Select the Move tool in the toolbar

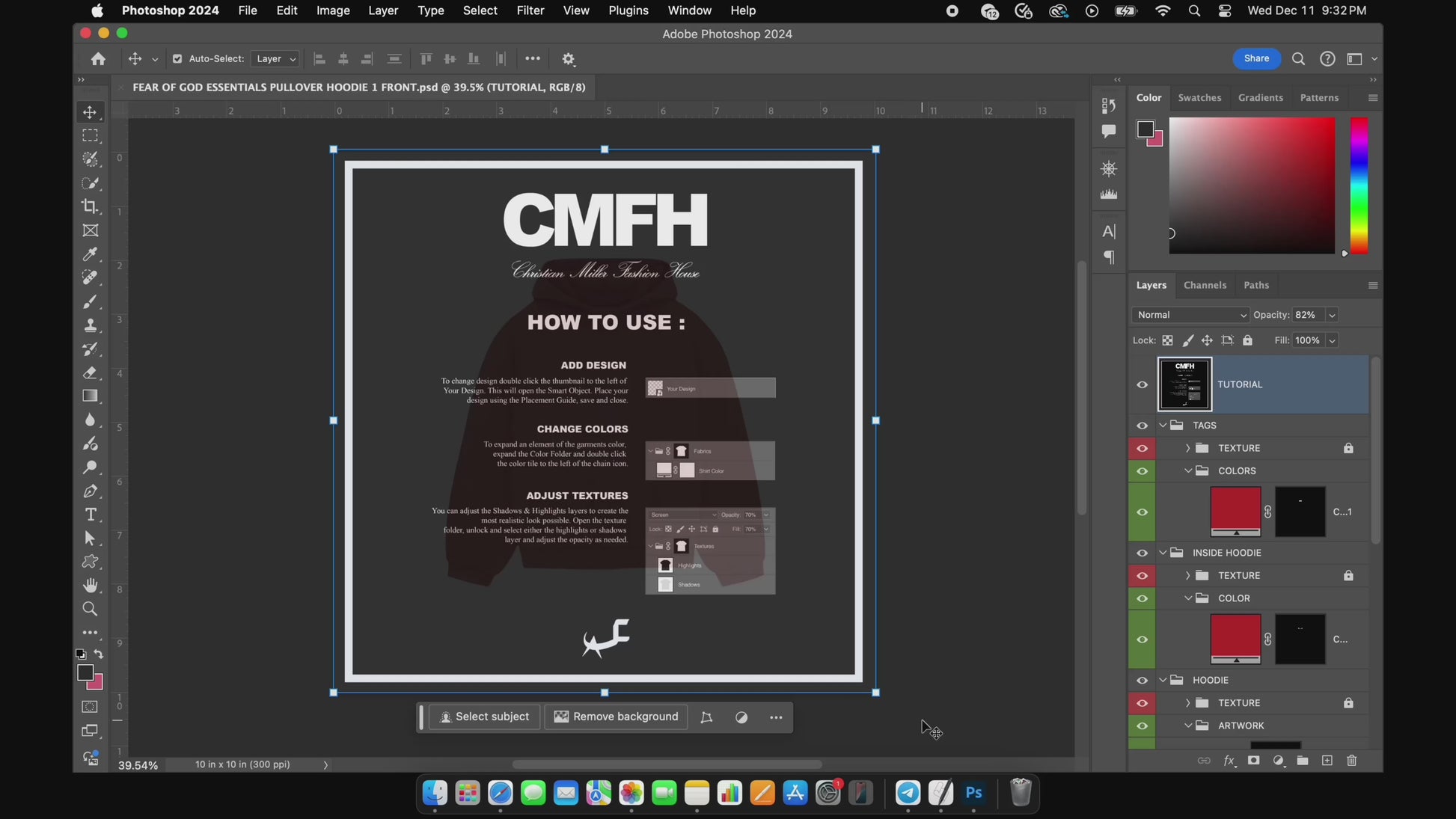click(x=90, y=112)
